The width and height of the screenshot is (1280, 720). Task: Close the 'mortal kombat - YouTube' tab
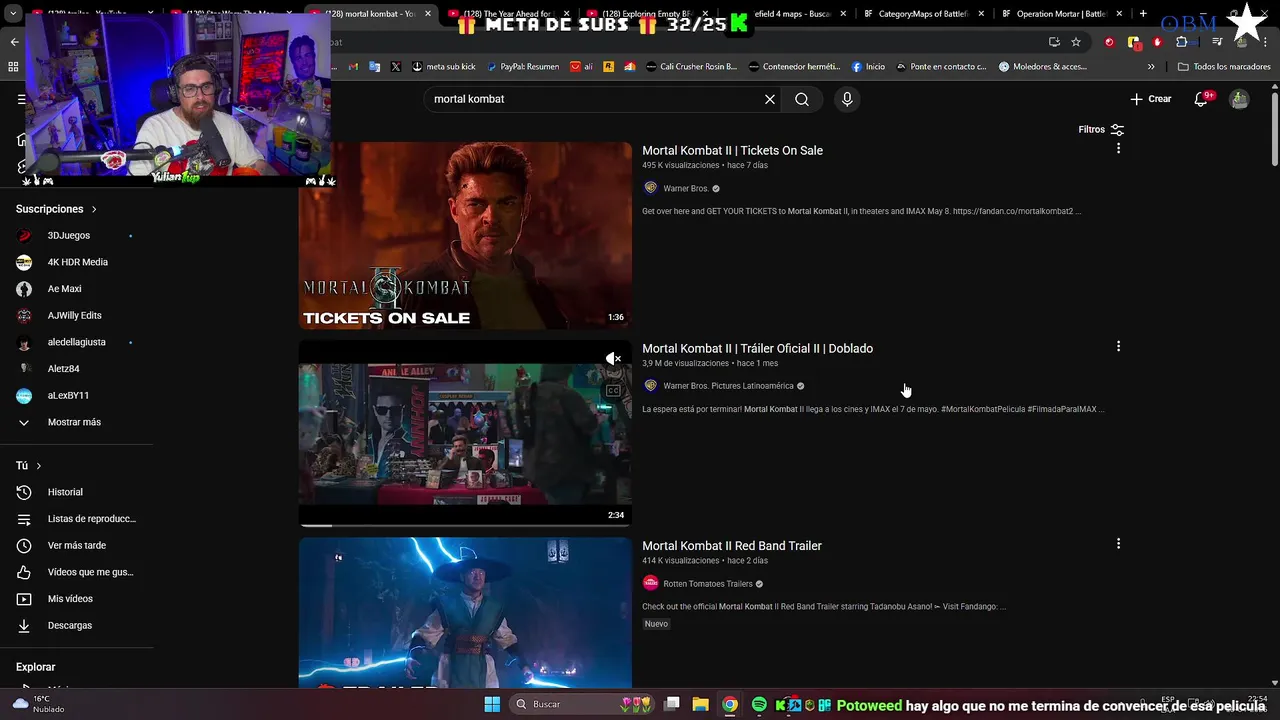pyautogui.click(x=428, y=14)
